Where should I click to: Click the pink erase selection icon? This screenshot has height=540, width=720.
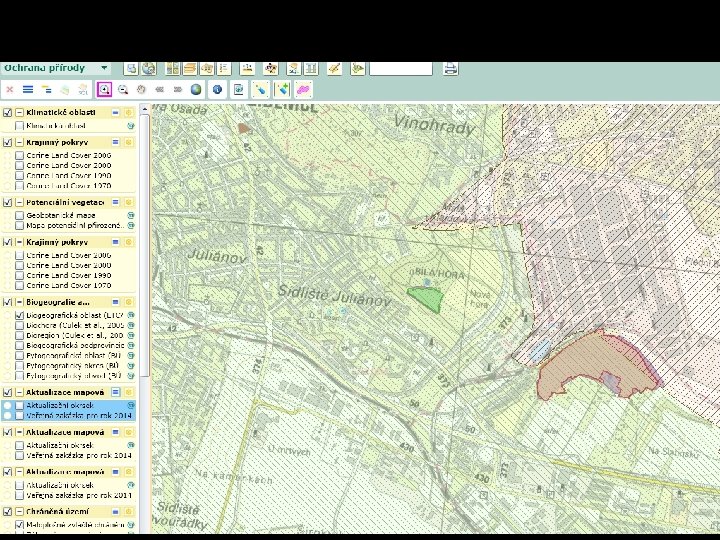303,89
